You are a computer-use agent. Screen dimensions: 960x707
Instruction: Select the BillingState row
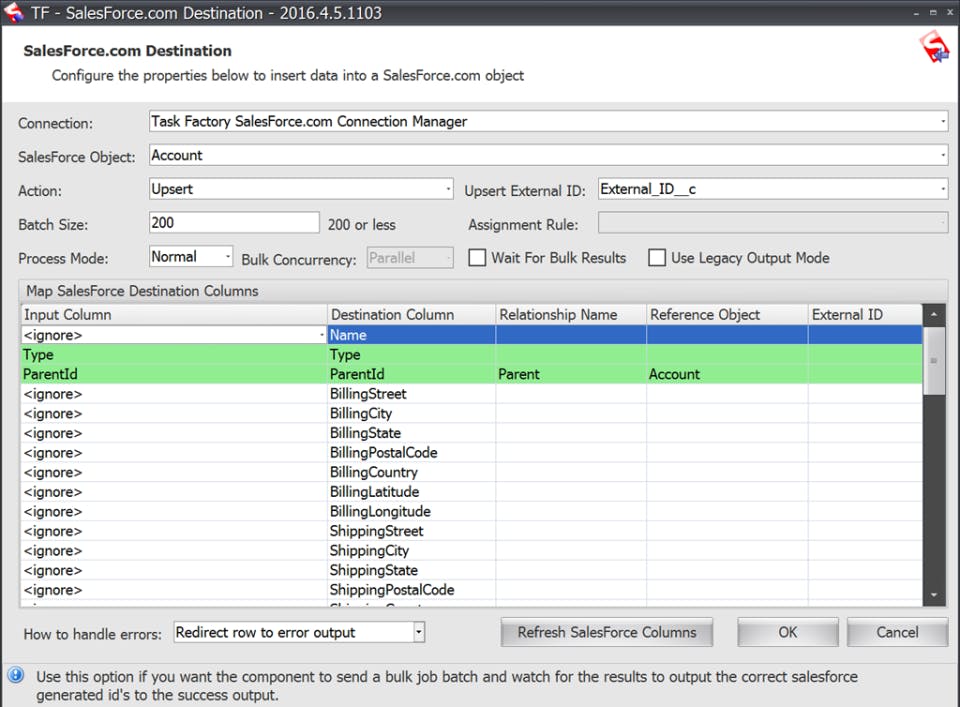click(471, 433)
